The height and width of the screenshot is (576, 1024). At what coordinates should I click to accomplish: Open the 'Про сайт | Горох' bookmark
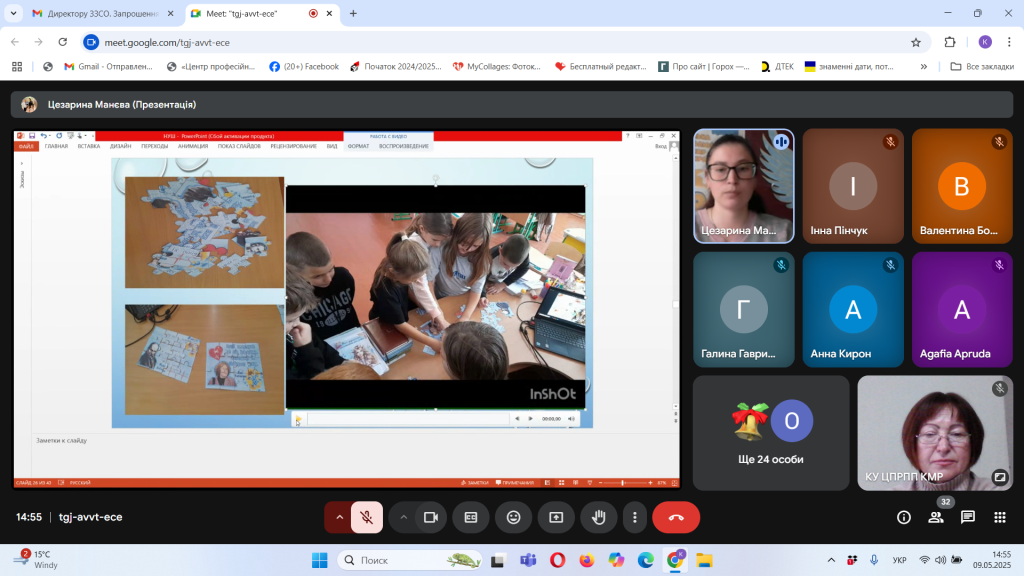pos(704,67)
